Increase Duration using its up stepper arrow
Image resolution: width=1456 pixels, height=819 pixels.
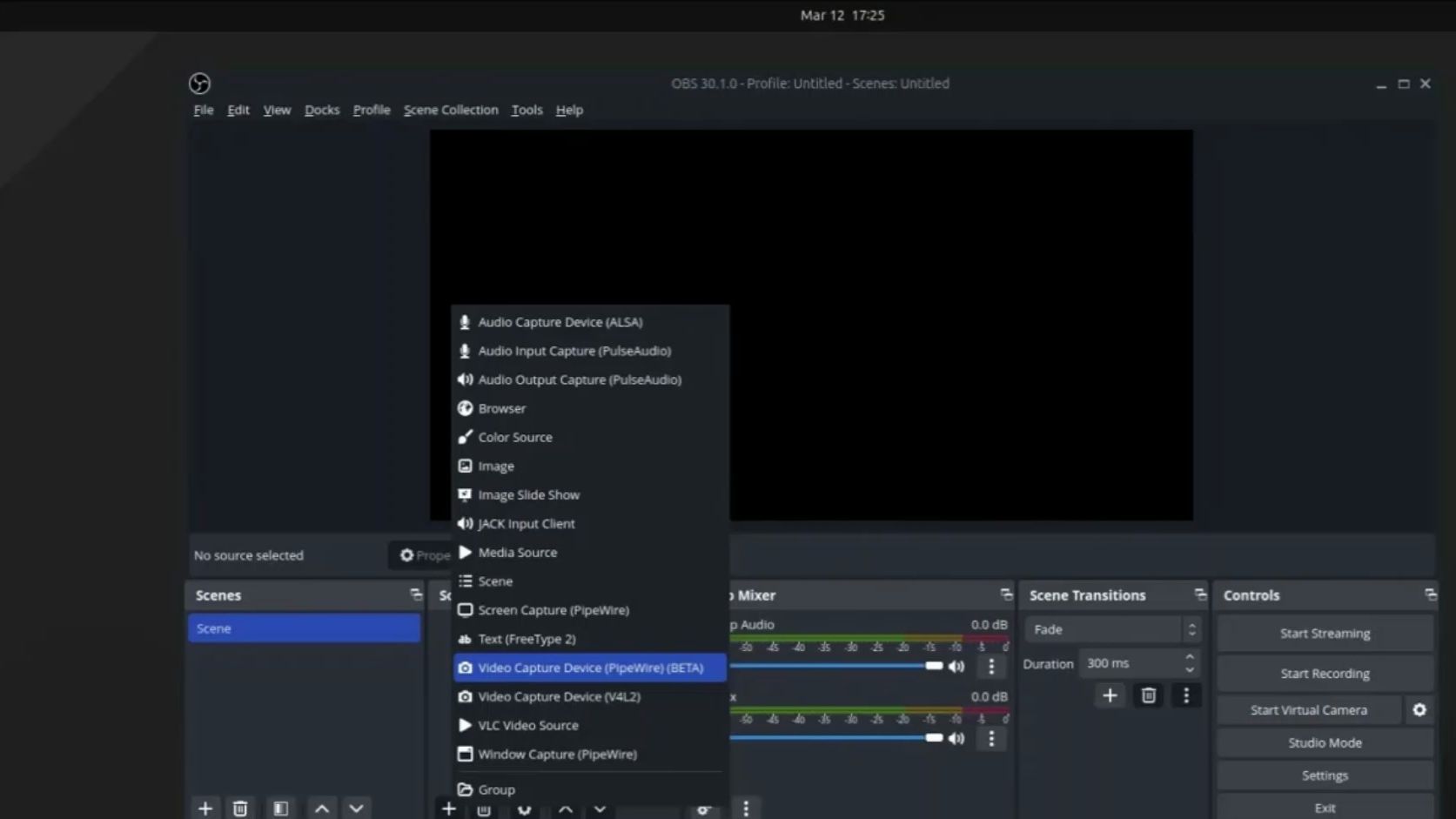1190,657
